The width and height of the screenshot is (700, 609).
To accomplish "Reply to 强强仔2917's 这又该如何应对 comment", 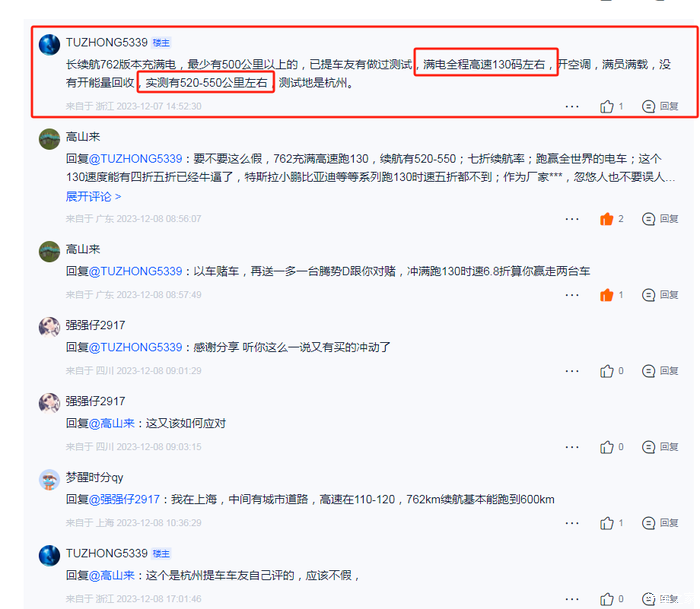I will [660, 447].
